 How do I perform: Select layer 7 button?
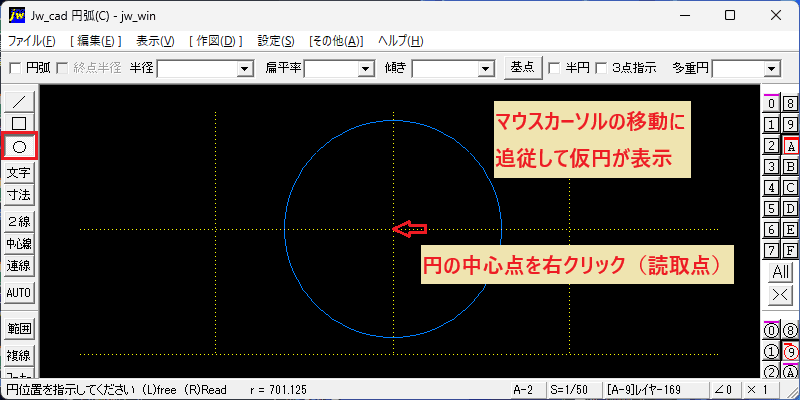coord(771,250)
